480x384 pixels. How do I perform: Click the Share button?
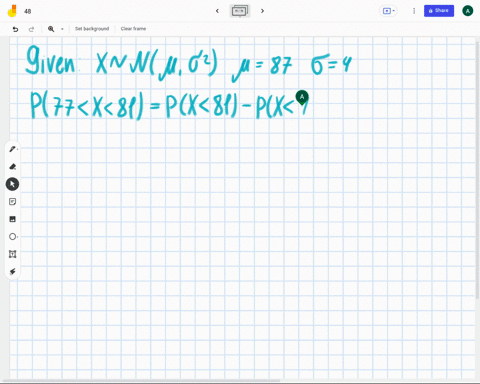point(439,11)
